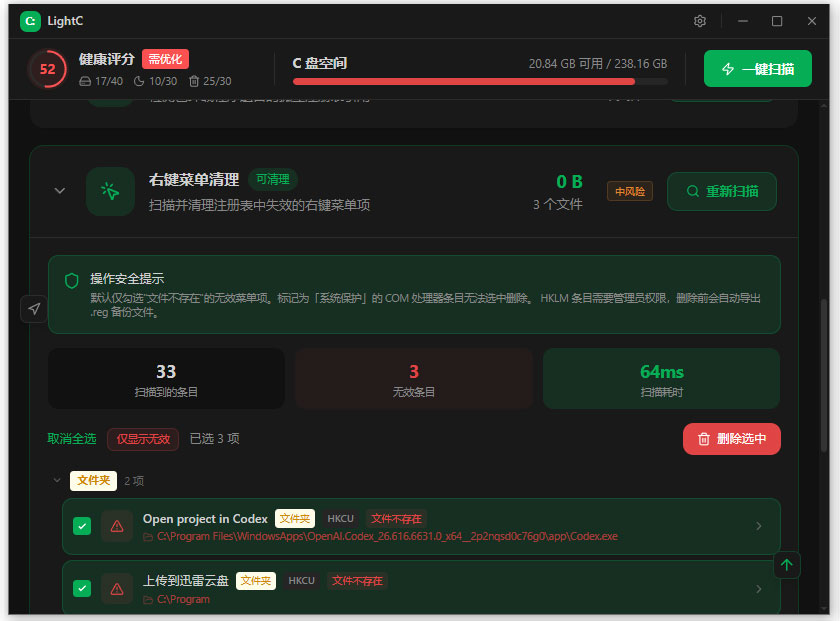Click the folder icon before Codex.exe path
This screenshot has width=840, height=621.
pos(148,537)
